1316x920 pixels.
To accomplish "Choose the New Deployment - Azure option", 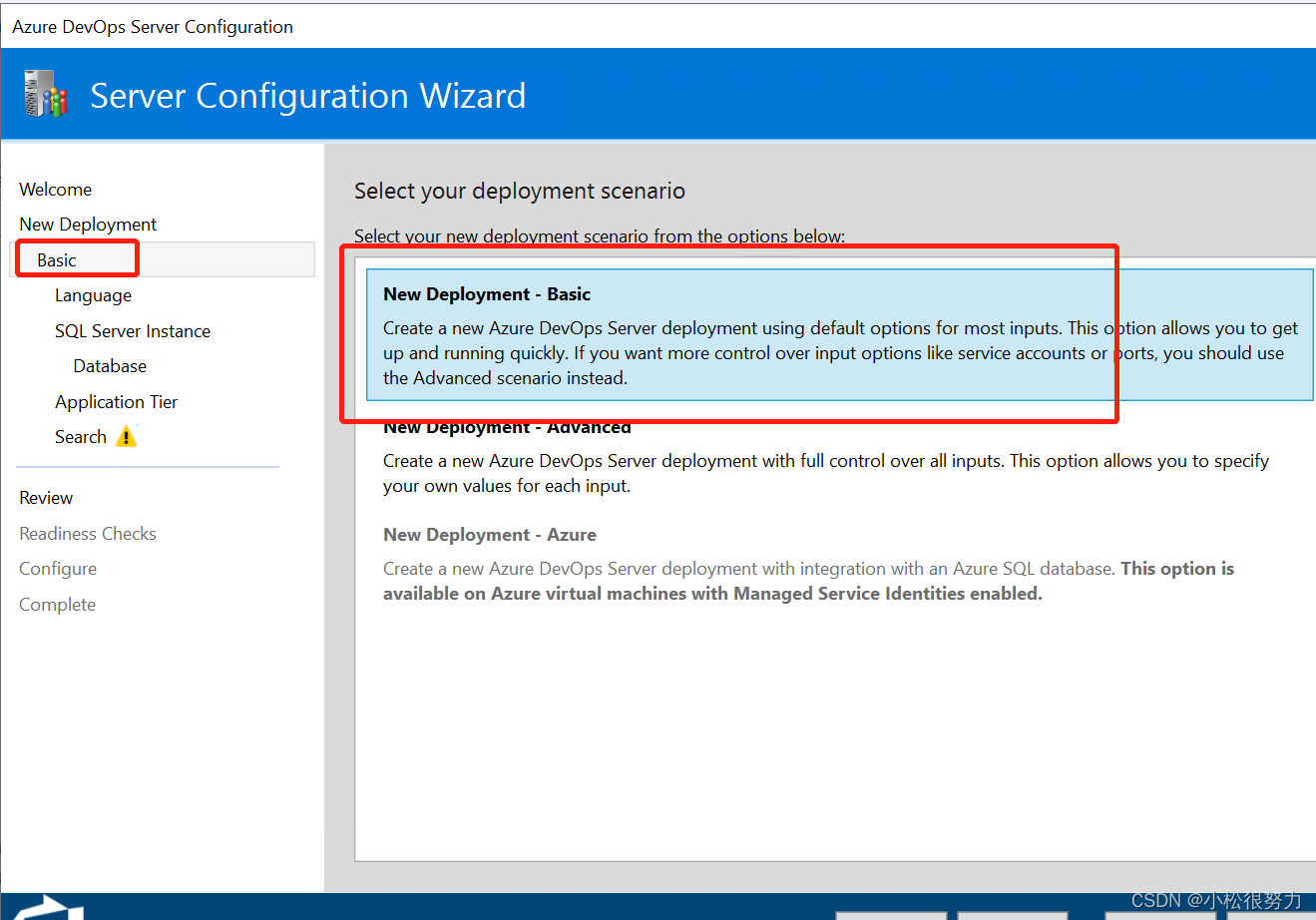I will click(x=840, y=564).
